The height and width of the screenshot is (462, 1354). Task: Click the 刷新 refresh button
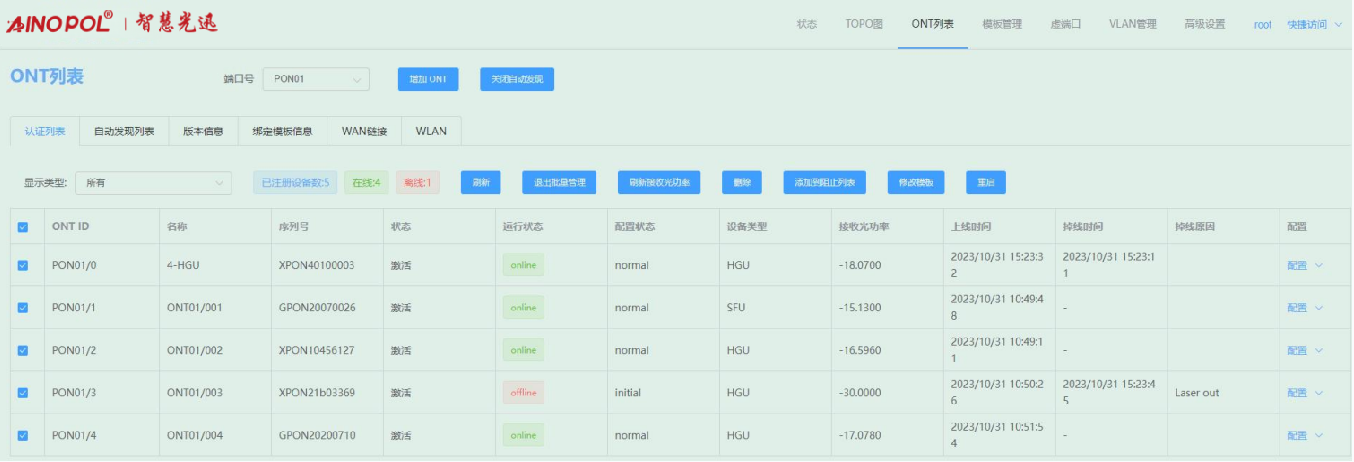[x=480, y=182]
